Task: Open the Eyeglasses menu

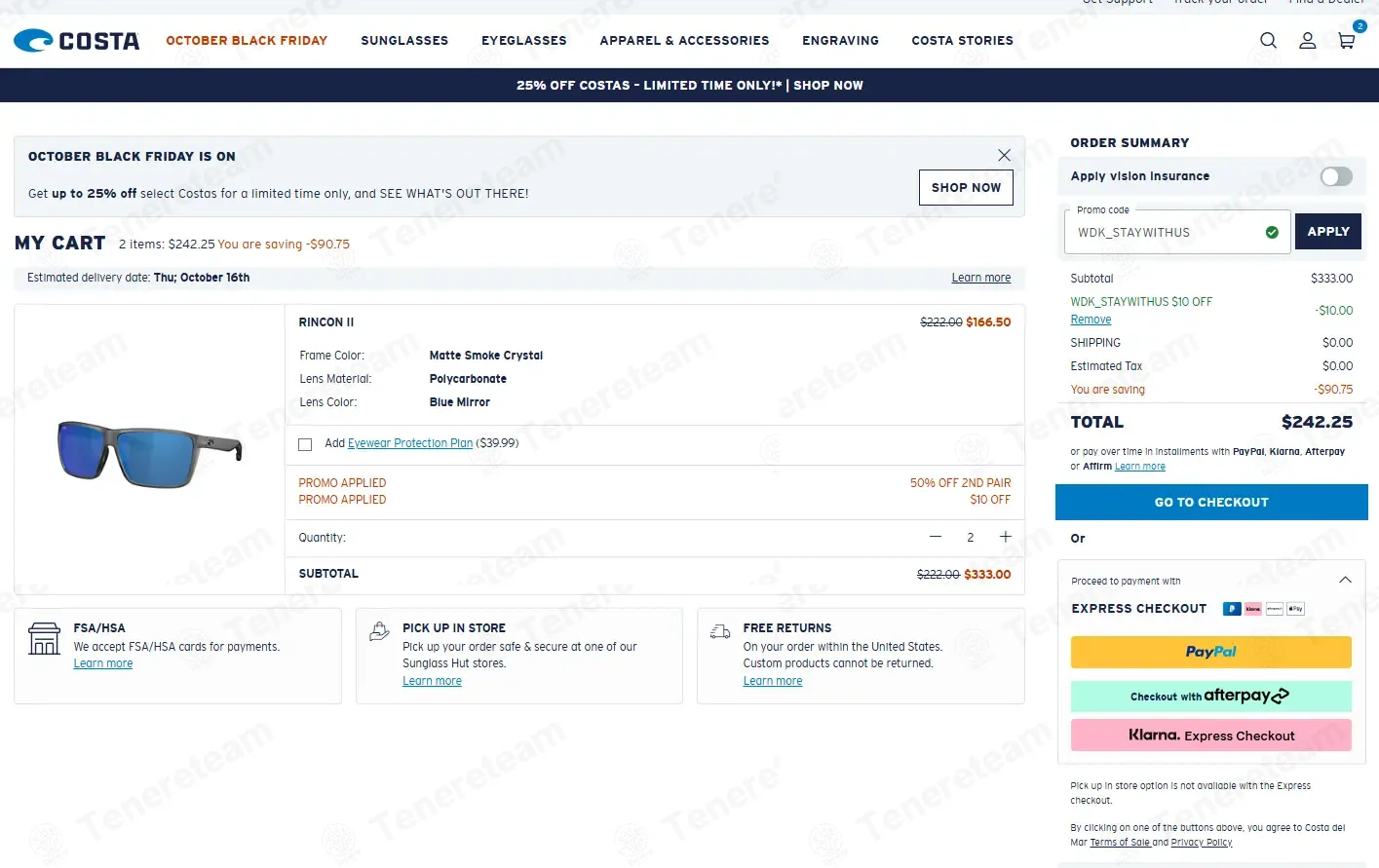Action: [x=524, y=41]
